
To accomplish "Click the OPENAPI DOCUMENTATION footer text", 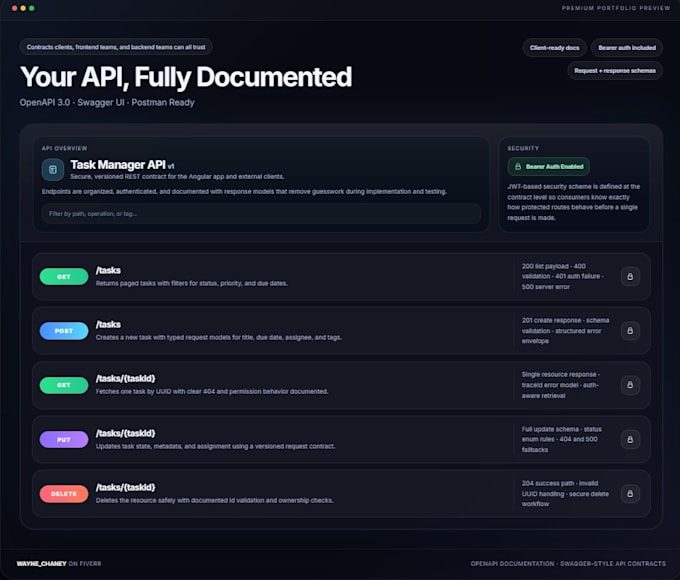I will pyautogui.click(x=568, y=564).
